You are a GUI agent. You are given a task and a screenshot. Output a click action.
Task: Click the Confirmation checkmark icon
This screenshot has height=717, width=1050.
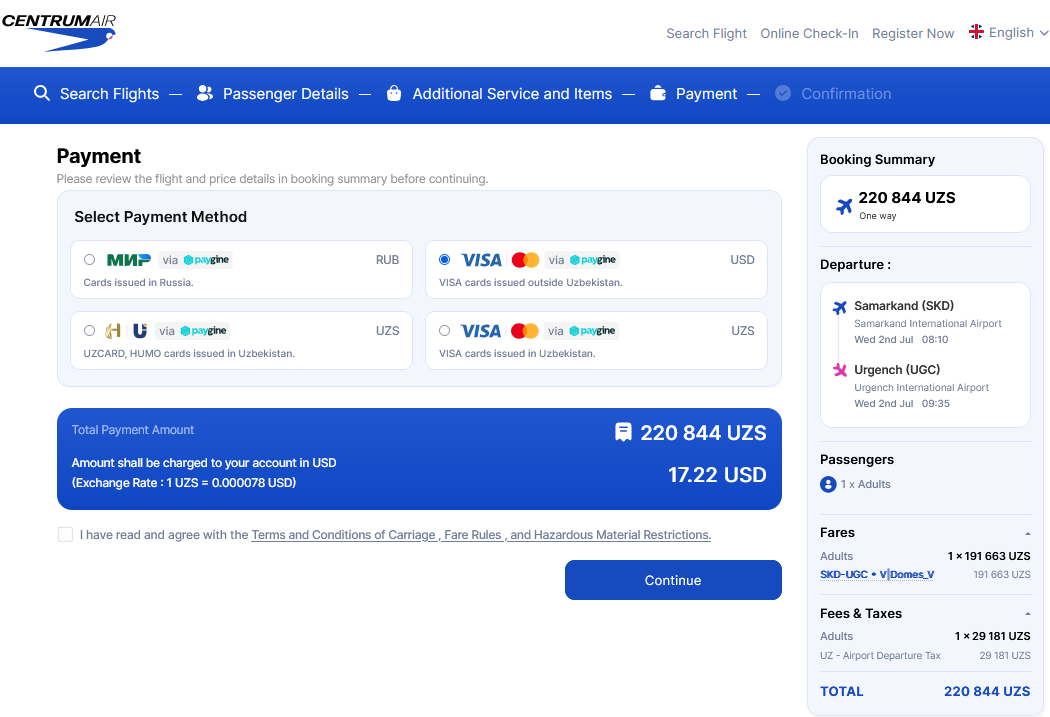tap(783, 93)
